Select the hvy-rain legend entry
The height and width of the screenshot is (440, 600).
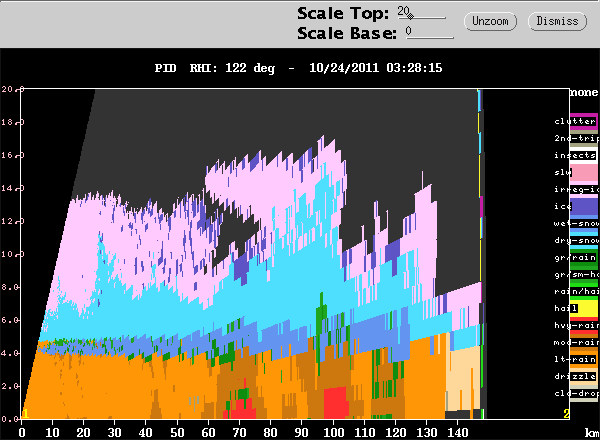575,325
